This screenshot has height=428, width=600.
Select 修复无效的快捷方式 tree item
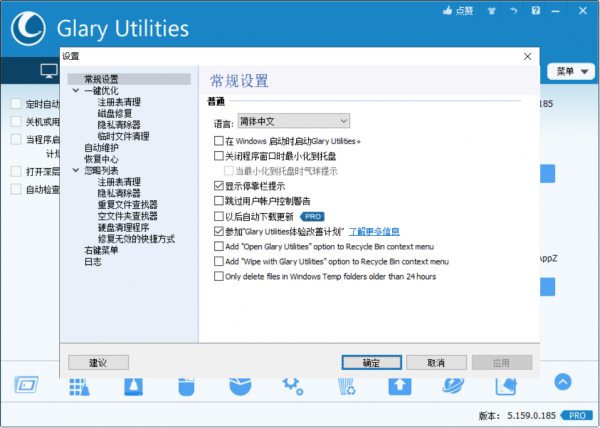137,239
